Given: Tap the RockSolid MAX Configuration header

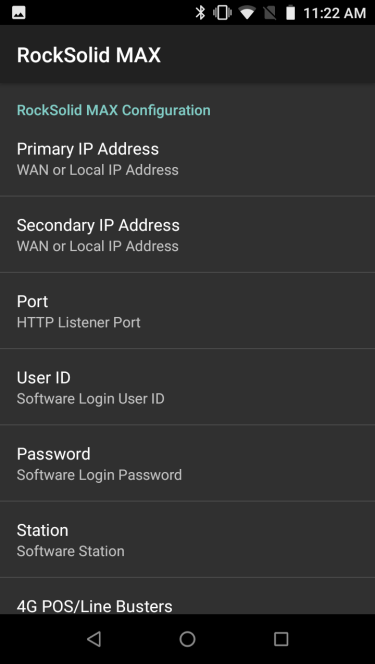Looking at the screenshot, I should [x=113, y=110].
